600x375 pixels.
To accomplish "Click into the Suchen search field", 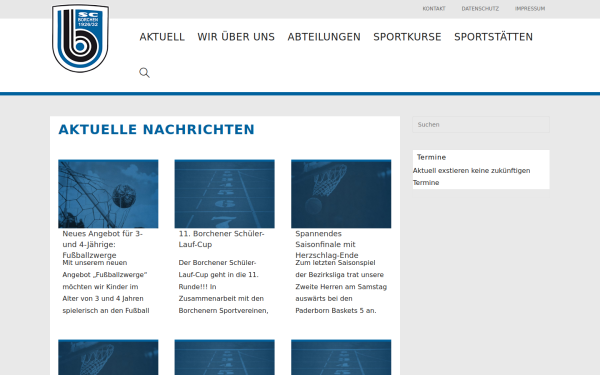I will click(x=481, y=124).
